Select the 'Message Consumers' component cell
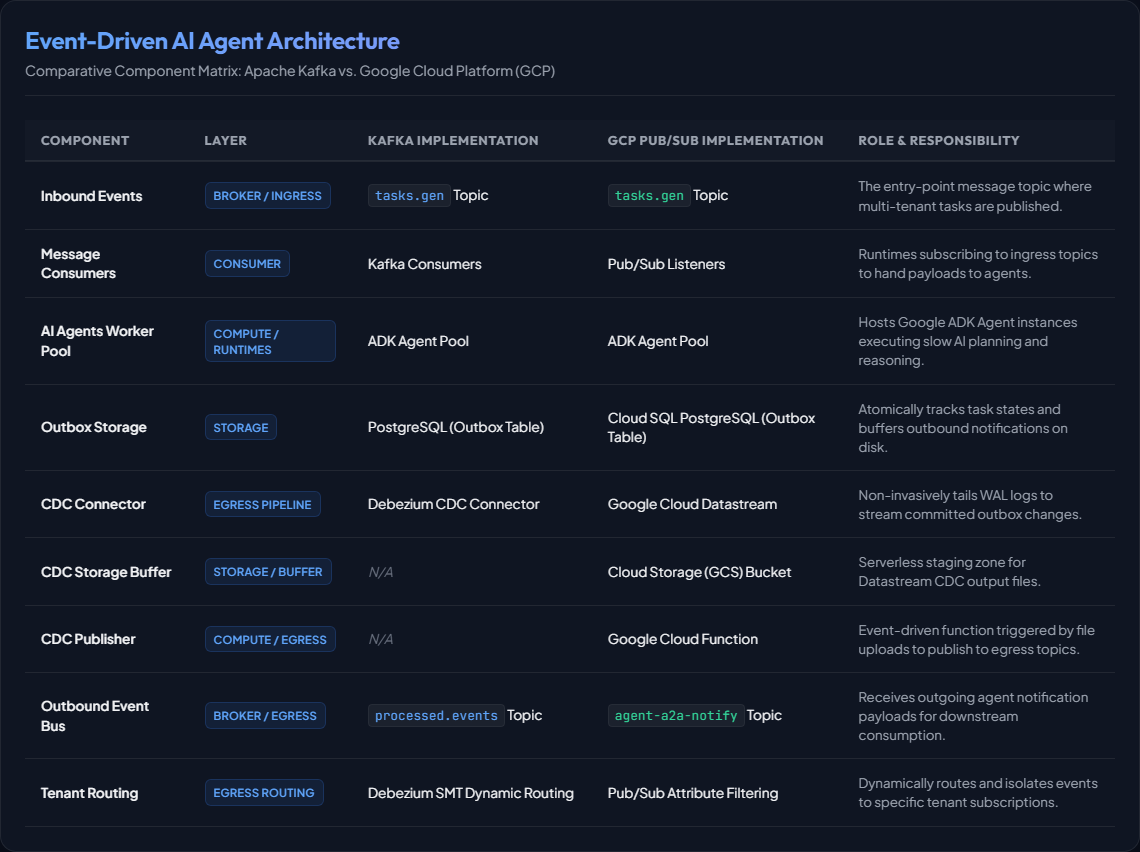The width and height of the screenshot is (1140, 852). pos(79,263)
